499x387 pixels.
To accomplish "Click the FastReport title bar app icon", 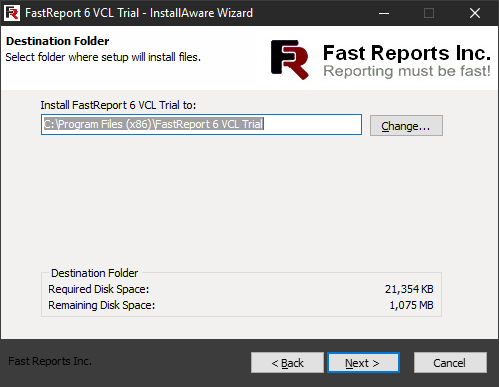I will [12, 13].
